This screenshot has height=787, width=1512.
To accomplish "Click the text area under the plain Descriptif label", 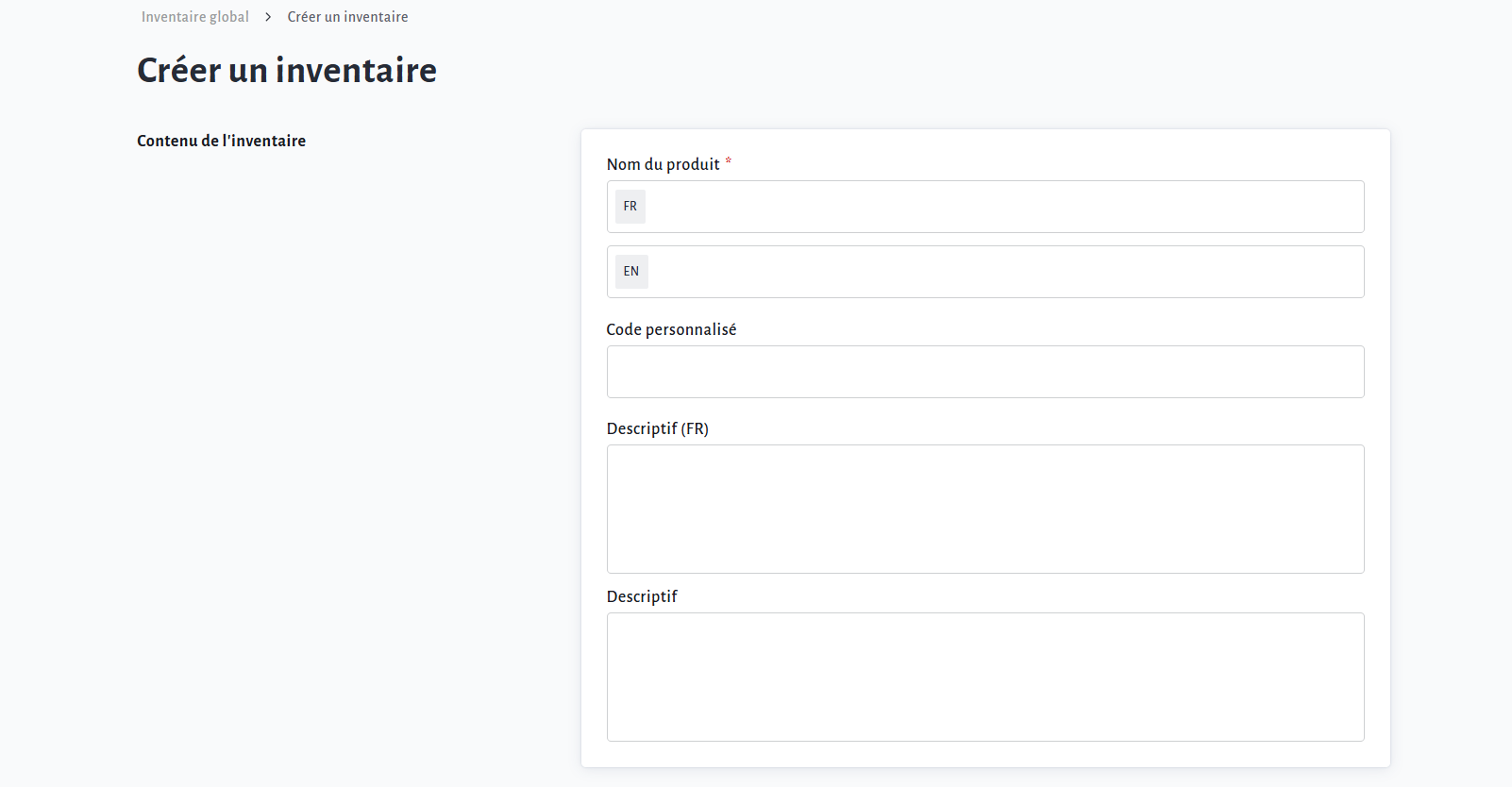I will tap(985, 677).
